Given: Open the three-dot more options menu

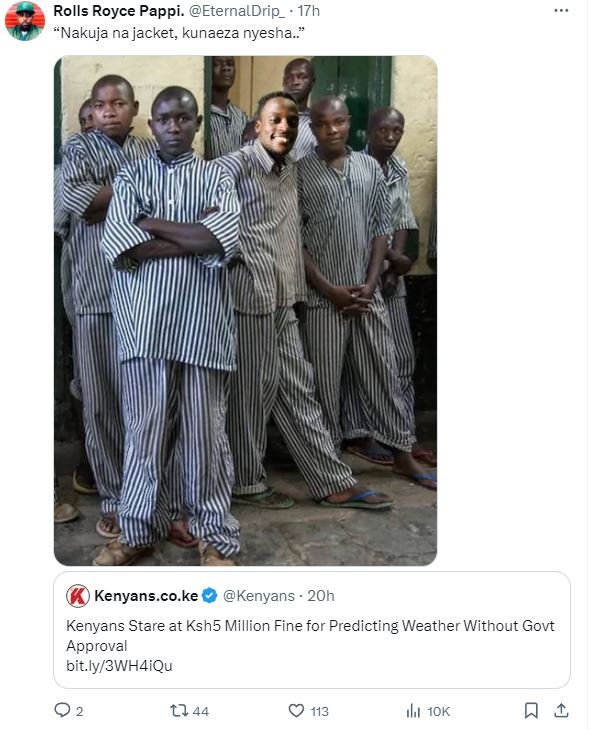Looking at the screenshot, I should (561, 11).
